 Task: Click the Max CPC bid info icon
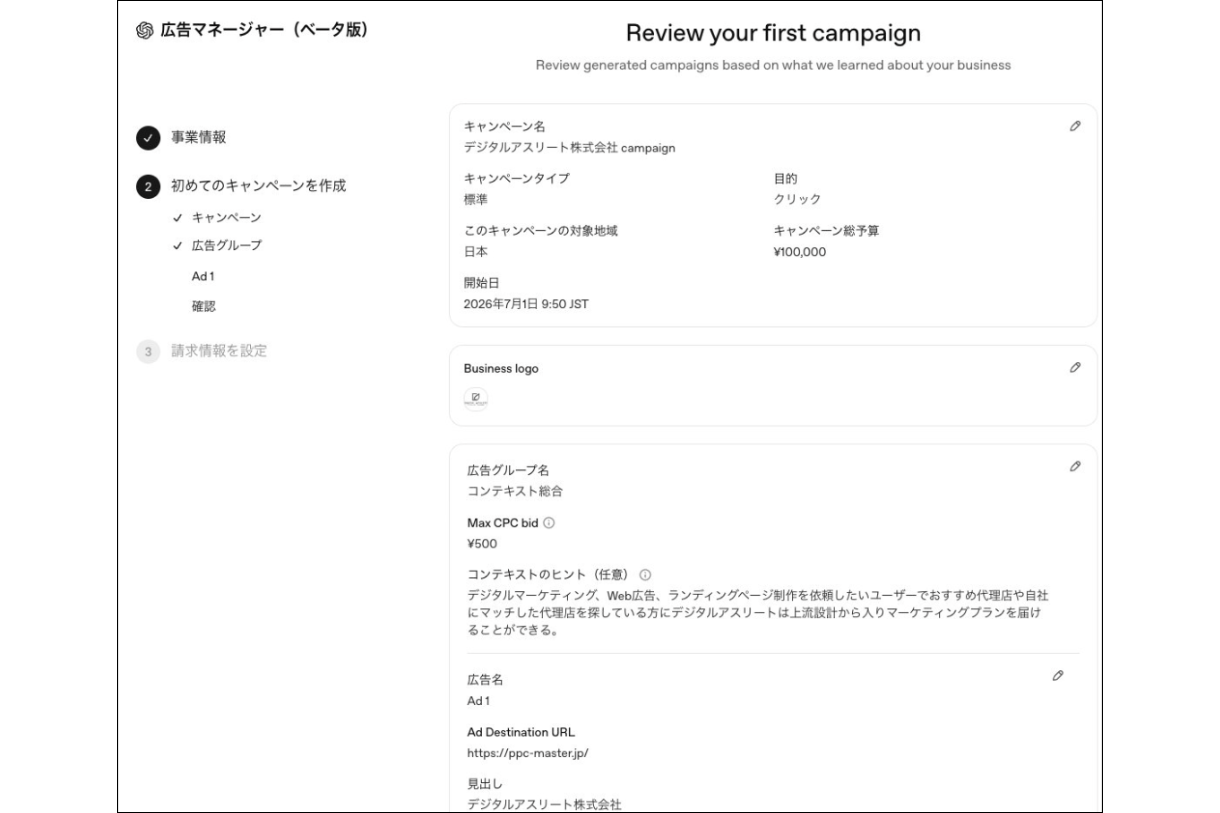(x=549, y=523)
